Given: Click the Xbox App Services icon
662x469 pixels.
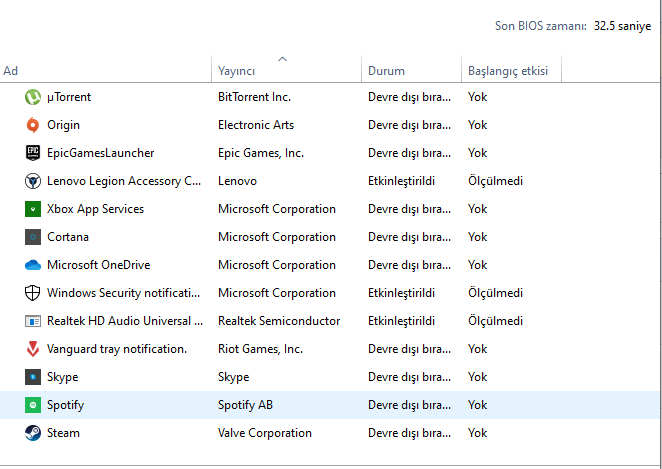Looking at the screenshot, I should (x=33, y=209).
